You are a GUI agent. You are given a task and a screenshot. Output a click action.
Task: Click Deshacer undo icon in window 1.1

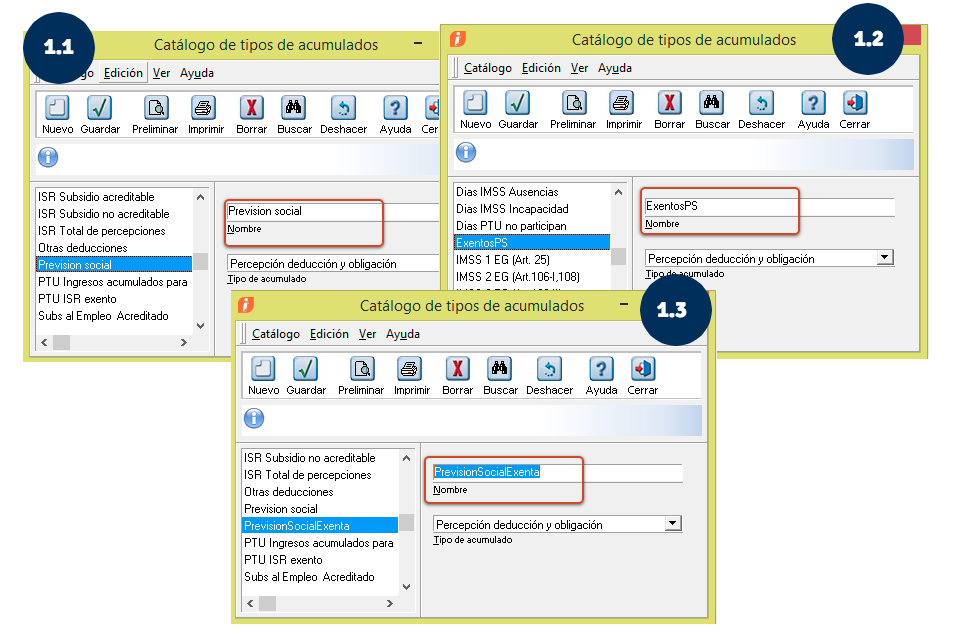343,108
